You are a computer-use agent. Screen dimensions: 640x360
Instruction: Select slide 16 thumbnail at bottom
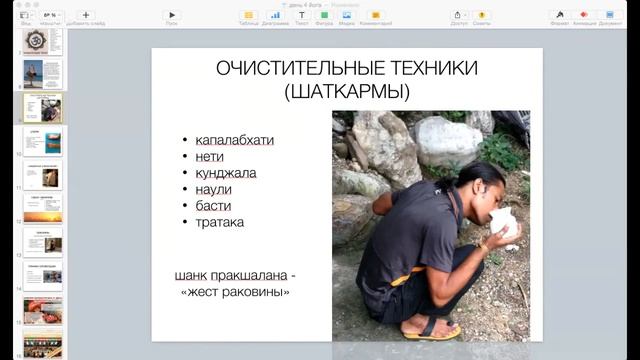pyautogui.click(x=43, y=344)
